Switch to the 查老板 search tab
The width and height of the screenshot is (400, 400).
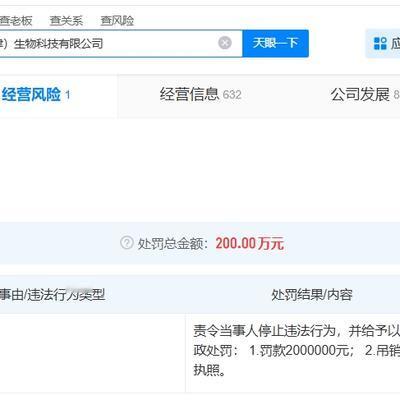click(x=16, y=21)
